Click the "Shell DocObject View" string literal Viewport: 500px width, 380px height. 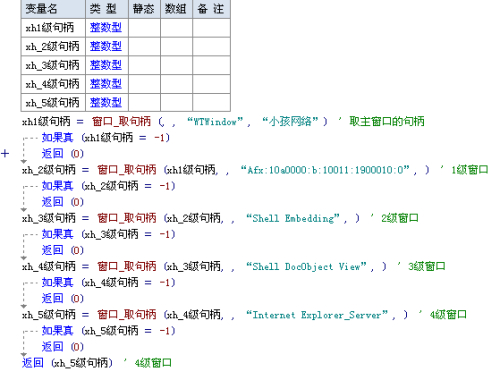[x=306, y=267]
